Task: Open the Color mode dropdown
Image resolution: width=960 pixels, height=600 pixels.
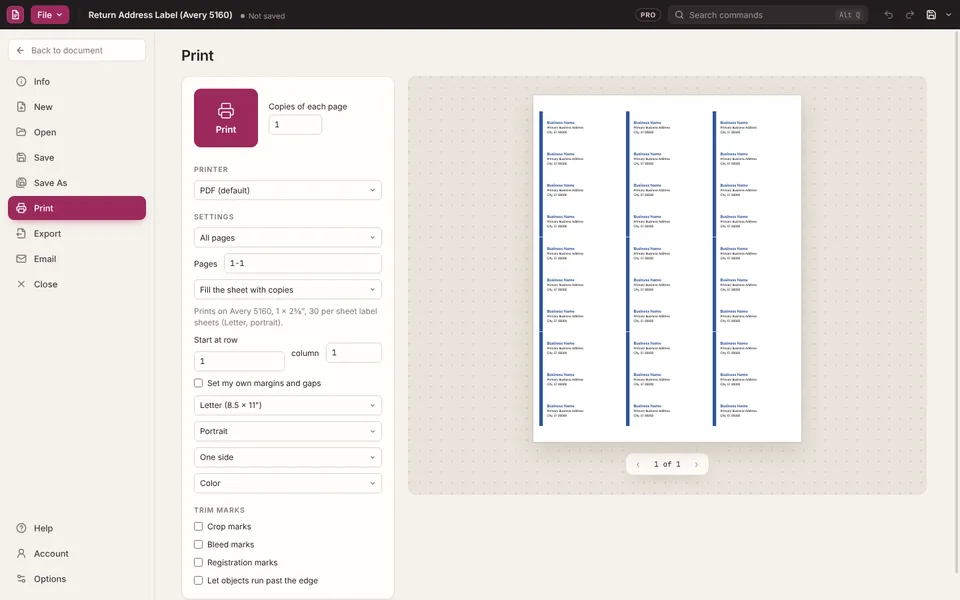Action: pyautogui.click(x=288, y=483)
